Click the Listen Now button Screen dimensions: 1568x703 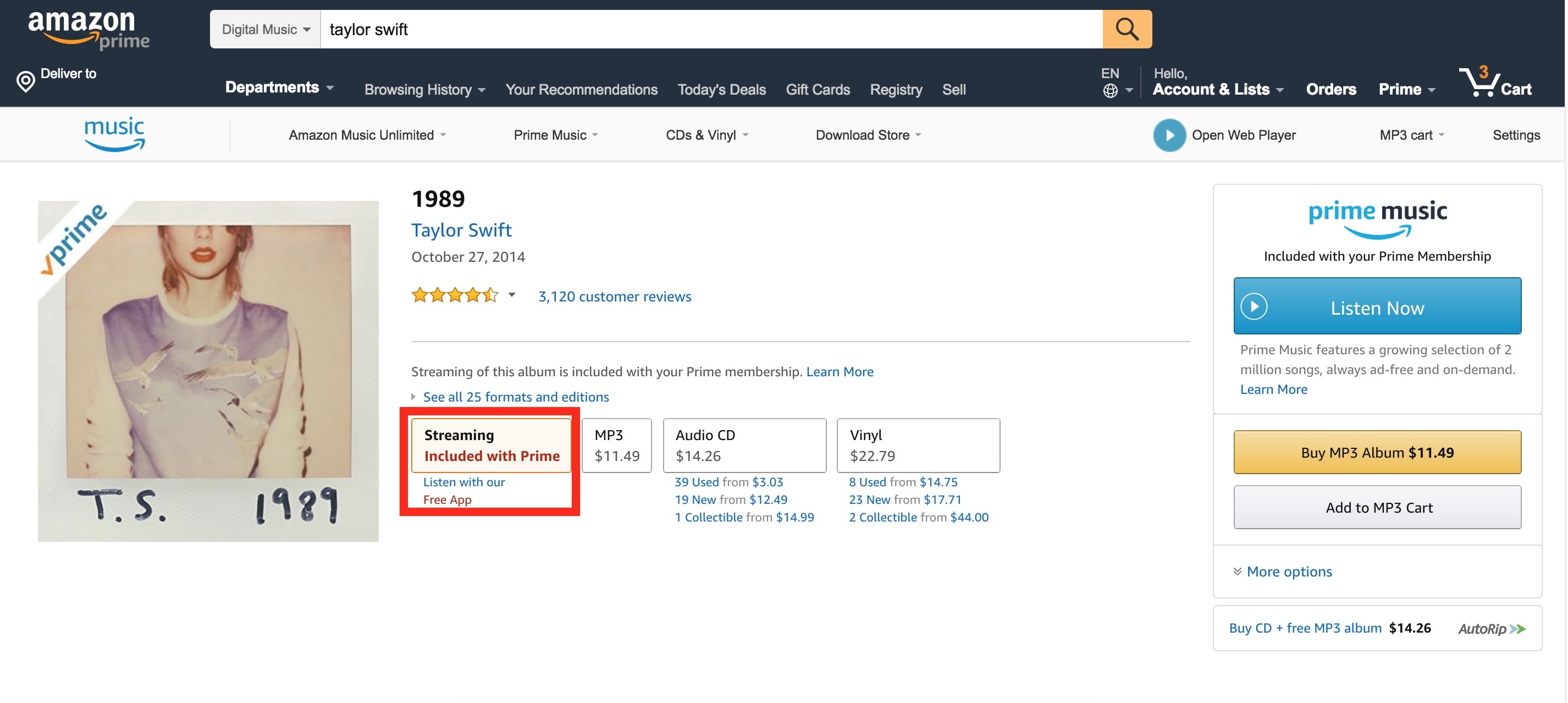(1377, 306)
